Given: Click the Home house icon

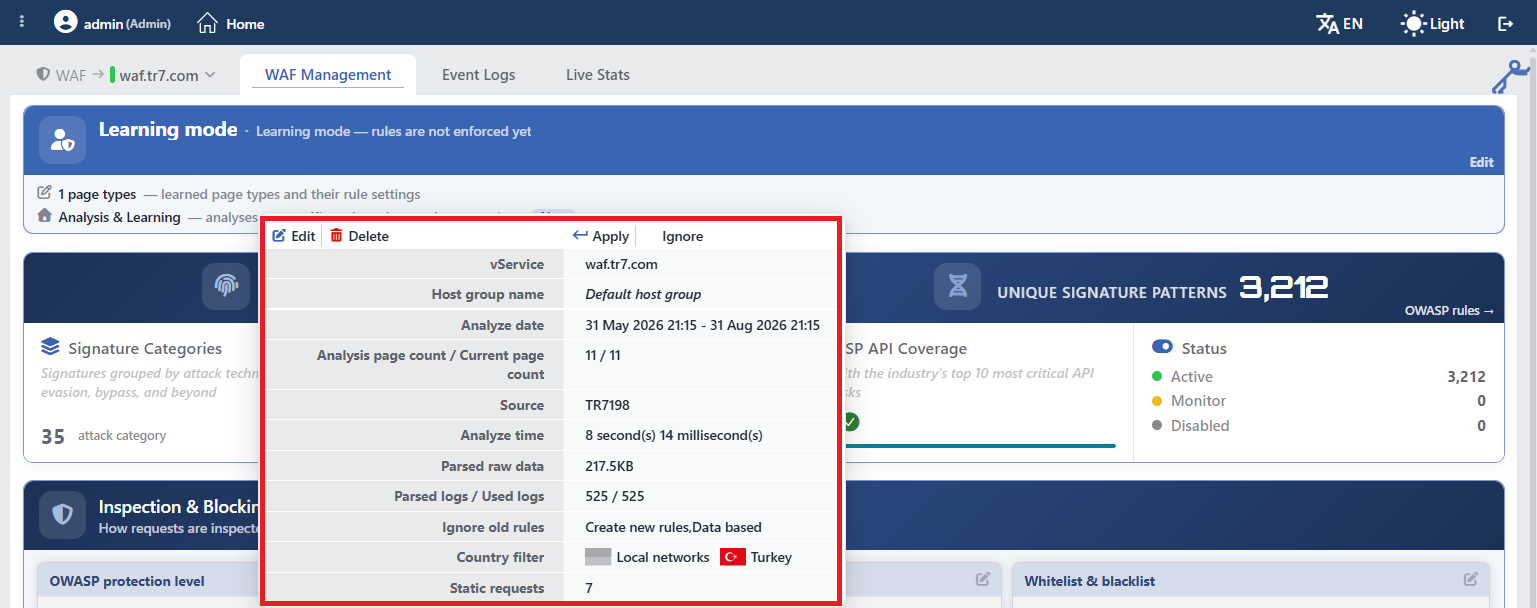Looking at the screenshot, I should 207,23.
